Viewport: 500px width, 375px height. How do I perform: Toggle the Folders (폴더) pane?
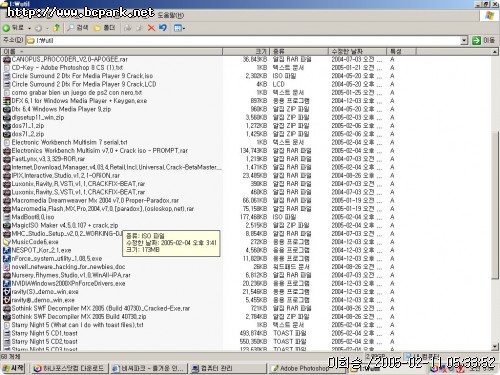[104, 28]
